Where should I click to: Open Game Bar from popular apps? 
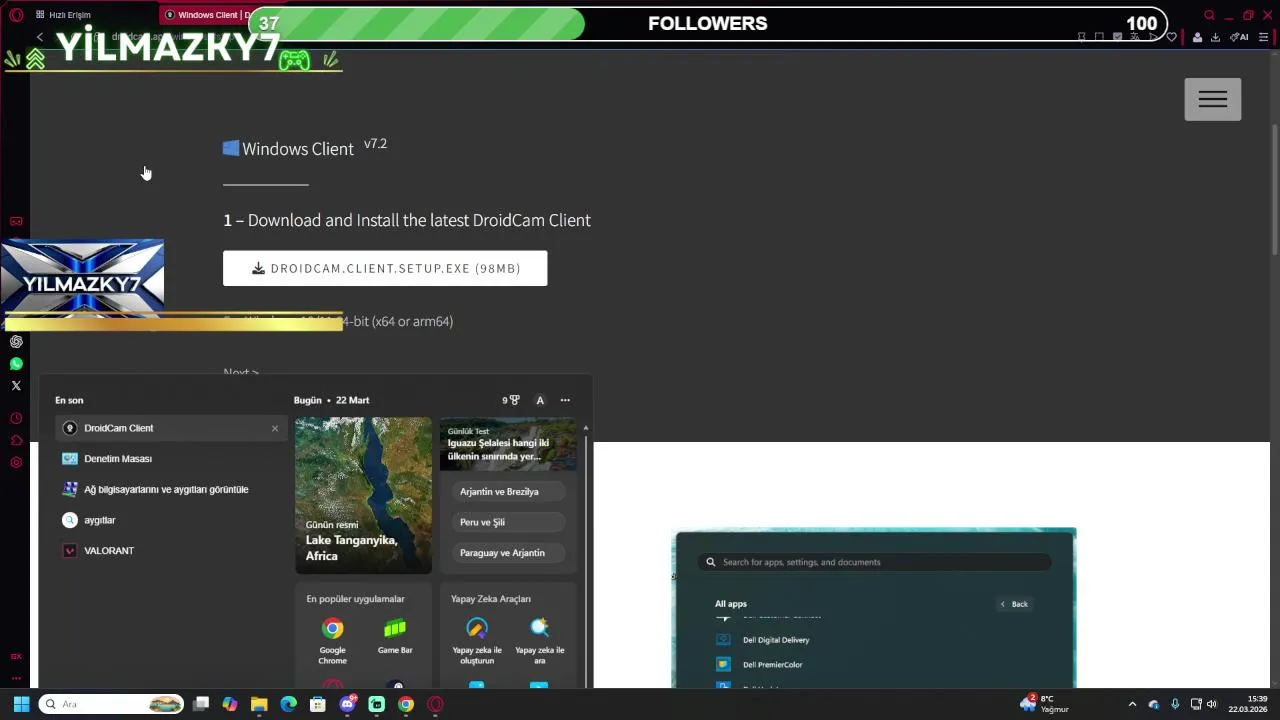tap(395, 636)
